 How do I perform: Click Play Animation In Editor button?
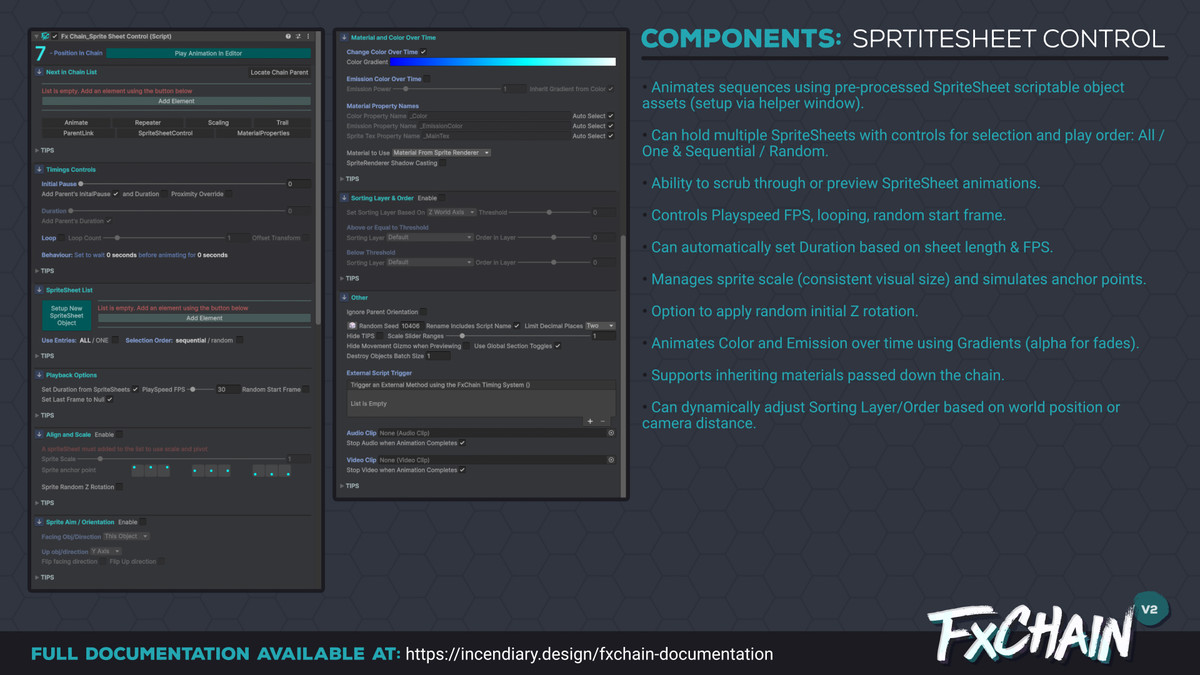209,53
